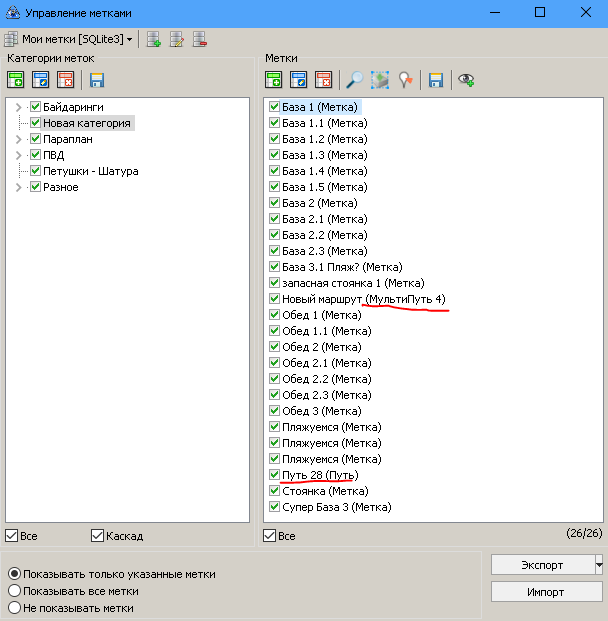Click the add database icon in top toolbar
This screenshot has height=621, width=608.
pos(154,39)
